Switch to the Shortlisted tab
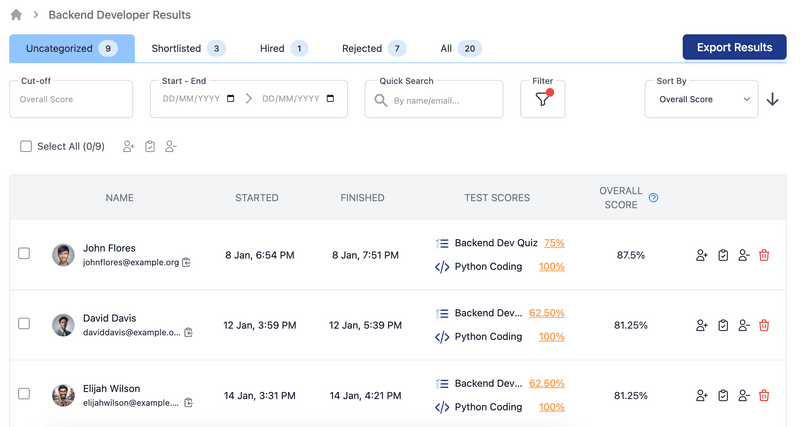This screenshot has height=427, width=800. (187, 48)
